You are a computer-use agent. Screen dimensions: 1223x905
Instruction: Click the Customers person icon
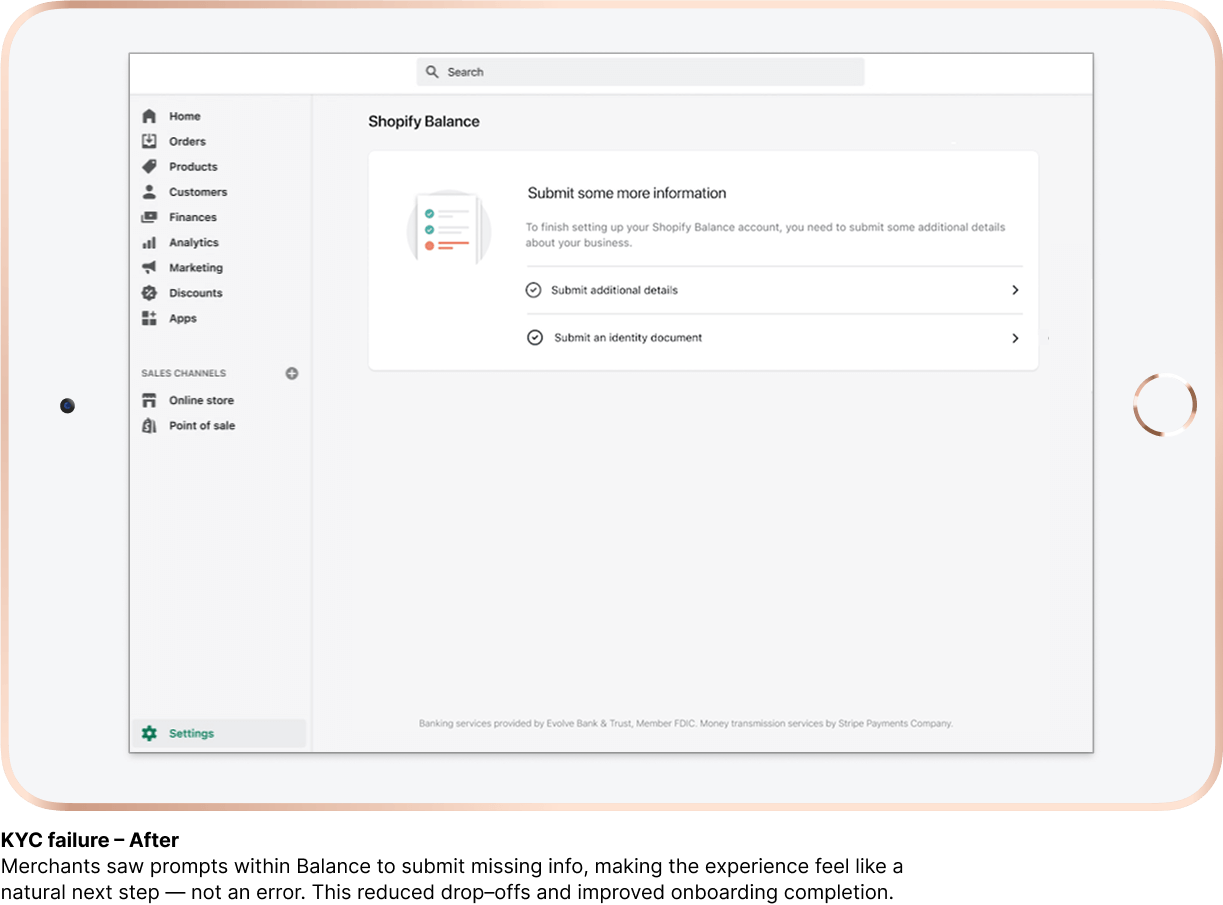(149, 191)
